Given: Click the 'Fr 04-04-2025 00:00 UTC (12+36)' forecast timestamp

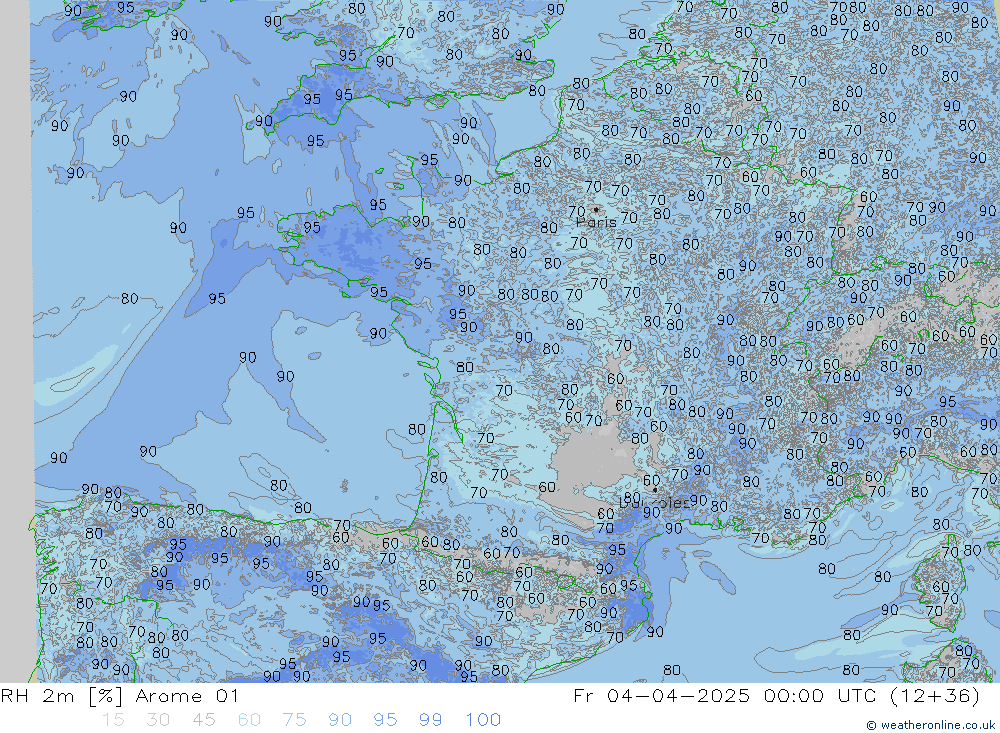Looking at the screenshot, I should [776, 696].
